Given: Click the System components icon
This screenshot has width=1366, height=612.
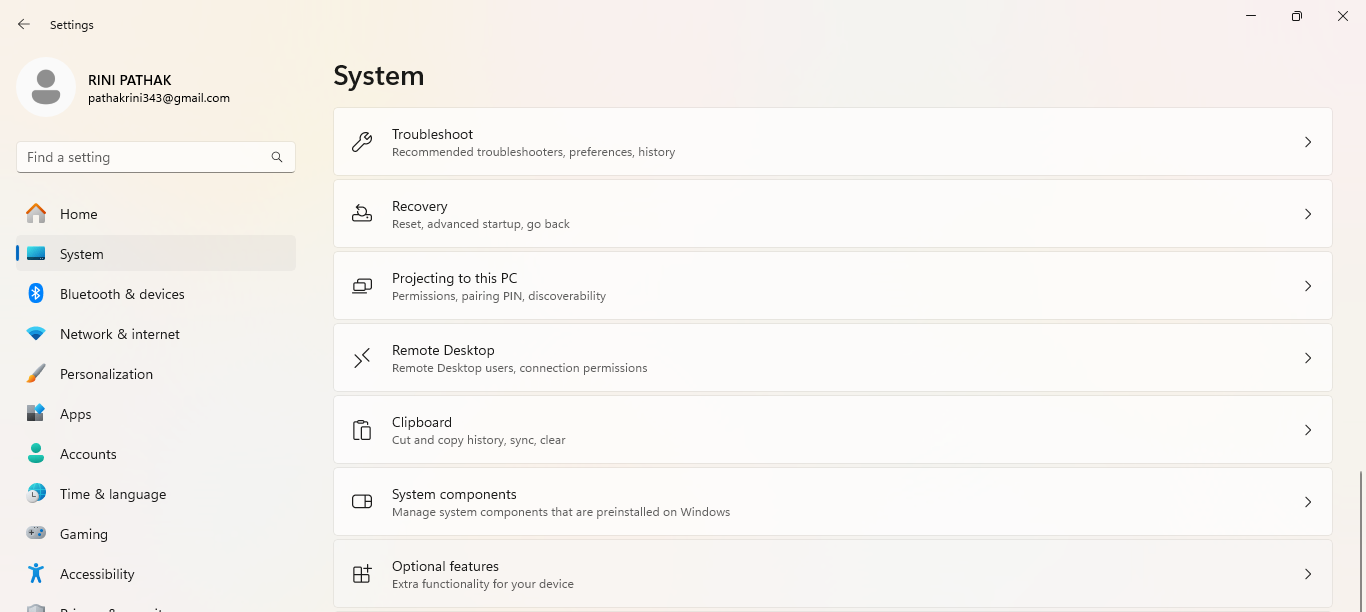Looking at the screenshot, I should [x=362, y=502].
